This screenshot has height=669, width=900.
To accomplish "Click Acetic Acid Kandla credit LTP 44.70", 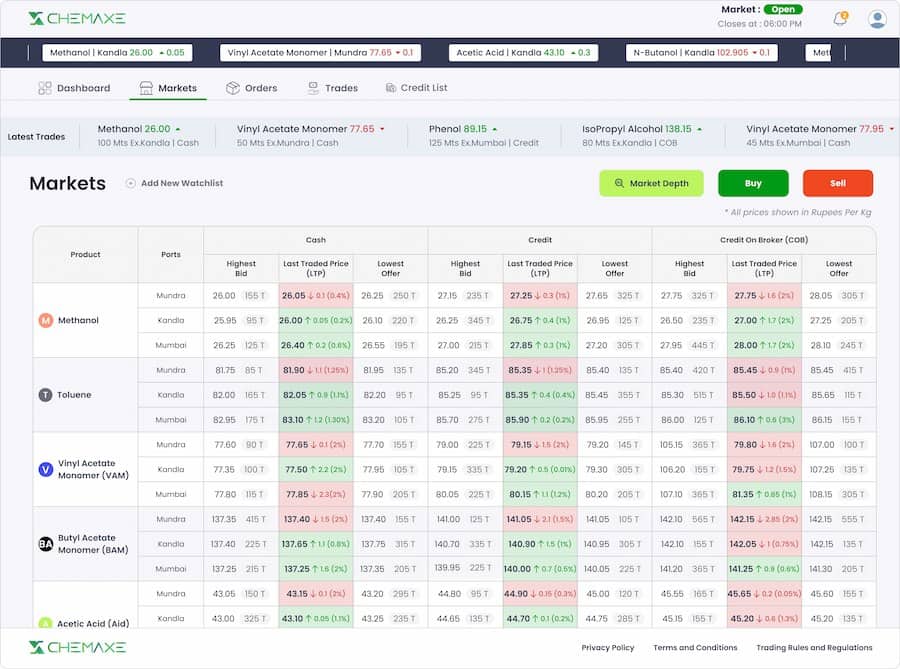I will [540, 619].
